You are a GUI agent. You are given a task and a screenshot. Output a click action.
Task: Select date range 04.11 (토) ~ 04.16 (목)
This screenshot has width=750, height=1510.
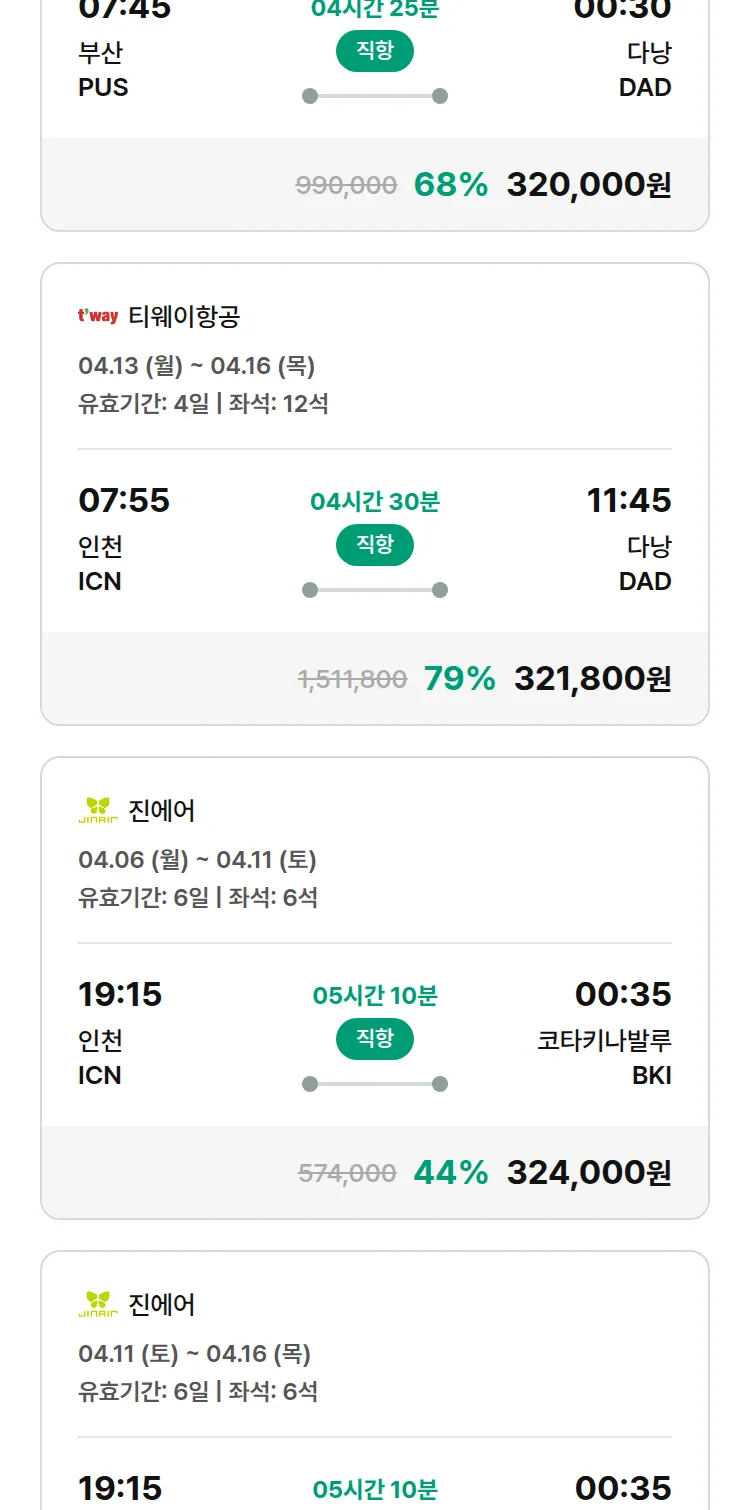(195, 1354)
